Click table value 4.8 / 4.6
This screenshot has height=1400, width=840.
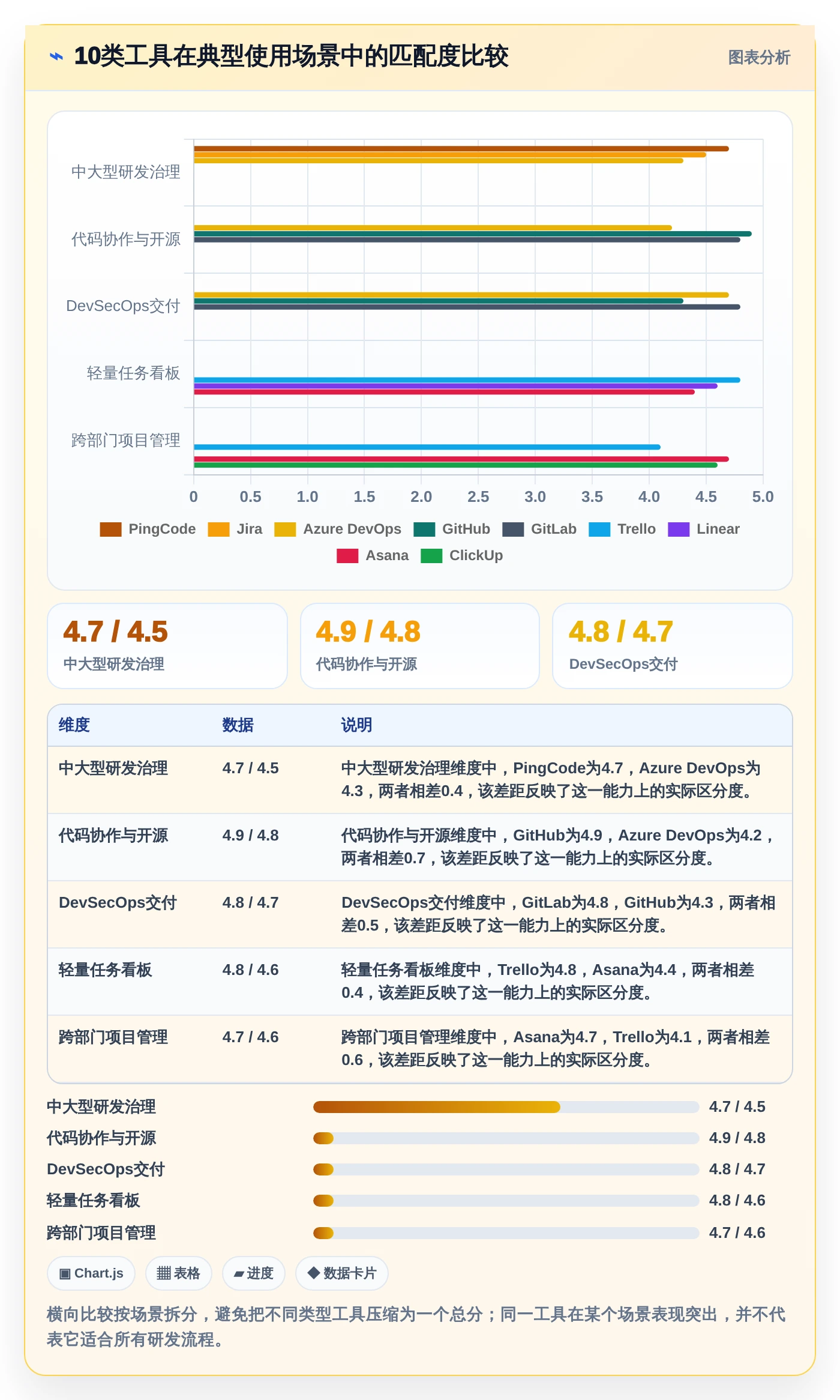coord(250,970)
